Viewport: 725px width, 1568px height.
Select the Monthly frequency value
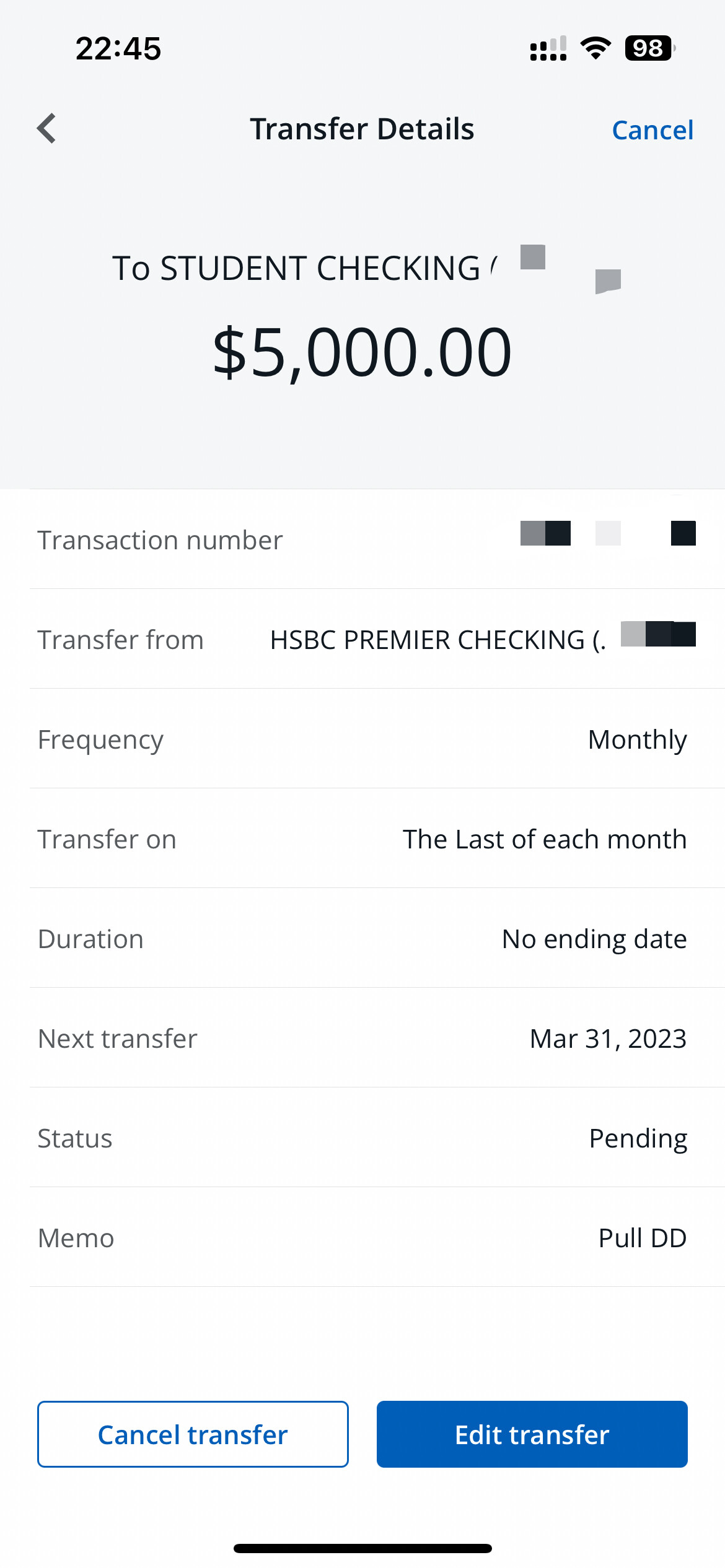(x=637, y=739)
